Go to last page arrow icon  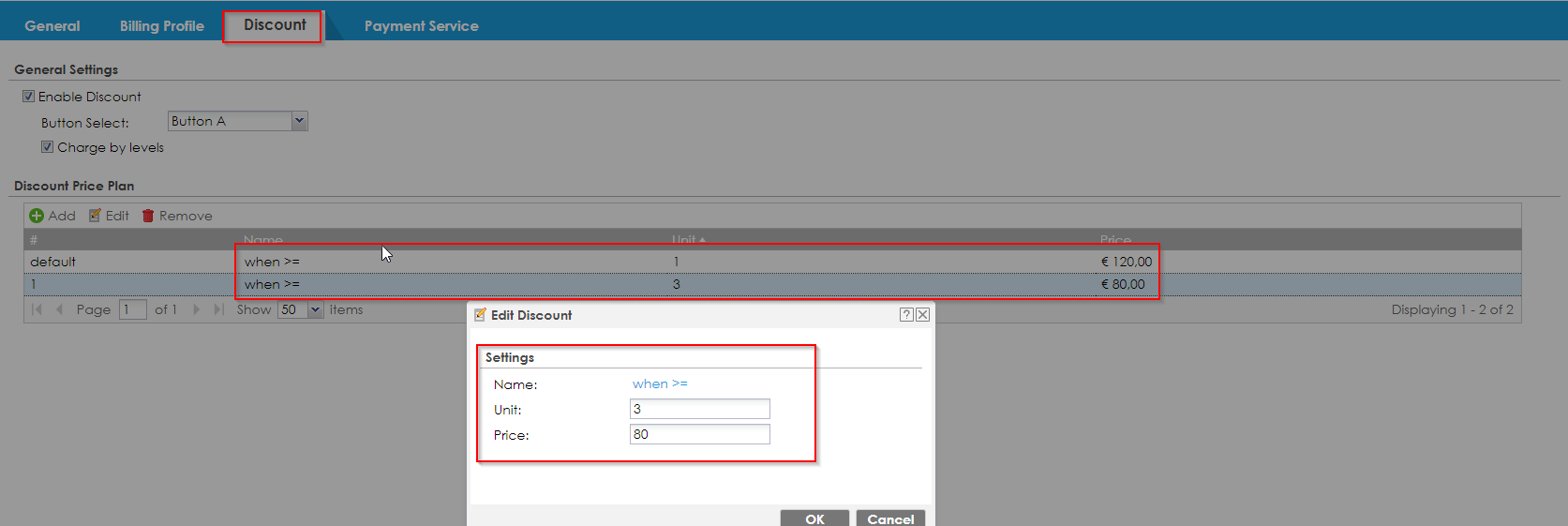218,309
